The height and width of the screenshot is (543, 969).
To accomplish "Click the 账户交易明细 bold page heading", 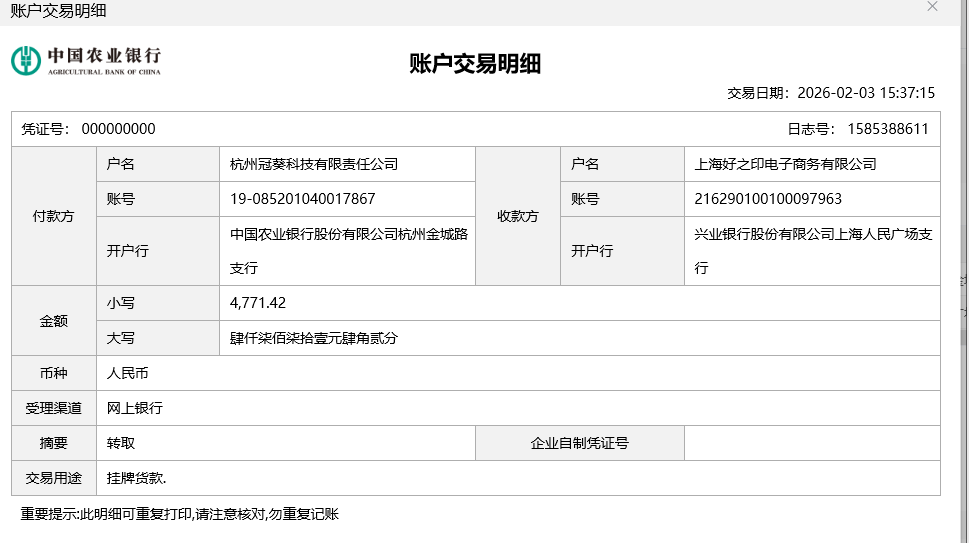I will (x=475, y=64).
